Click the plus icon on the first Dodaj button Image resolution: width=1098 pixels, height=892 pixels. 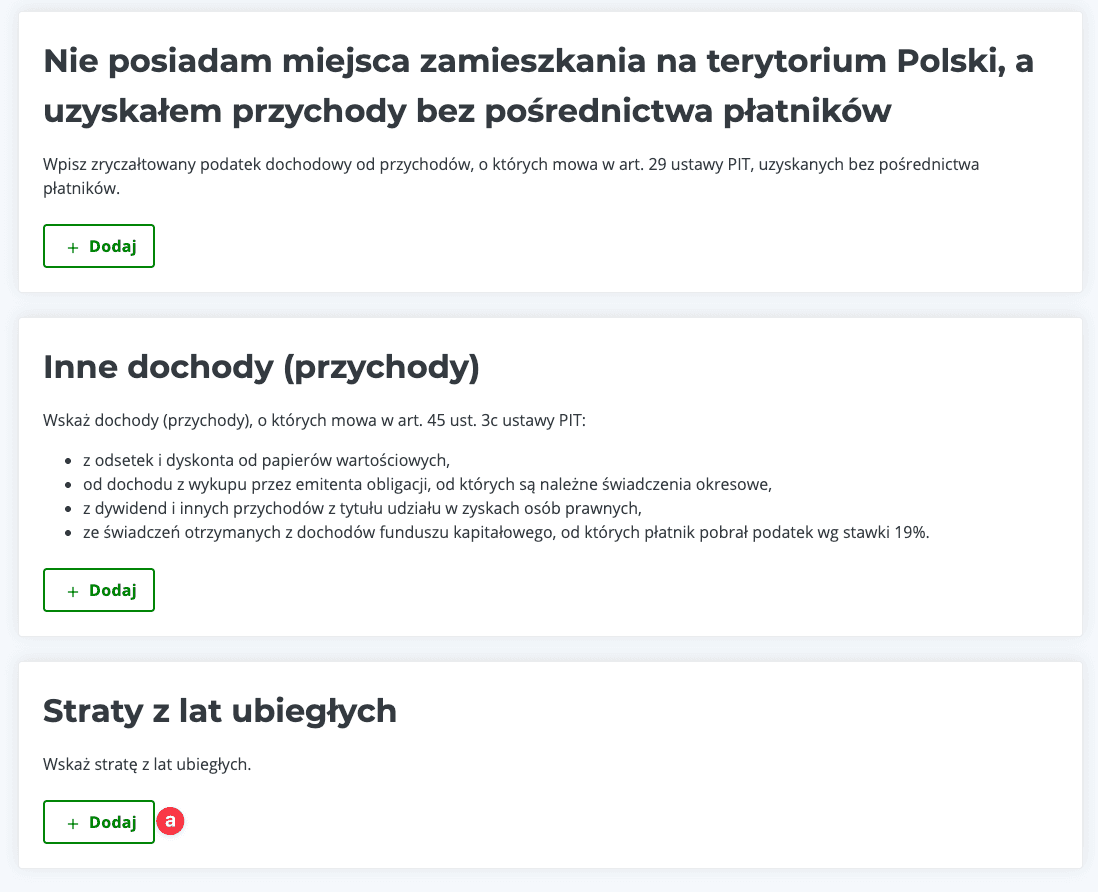[x=71, y=245]
